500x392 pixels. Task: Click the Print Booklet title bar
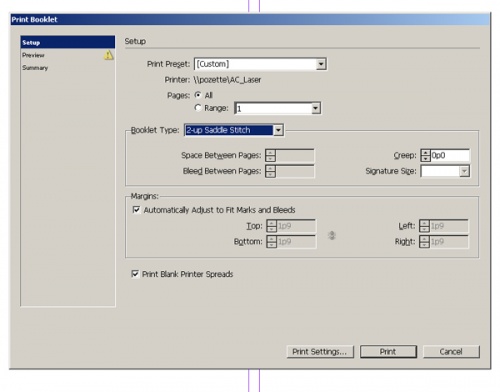[x=250, y=19]
